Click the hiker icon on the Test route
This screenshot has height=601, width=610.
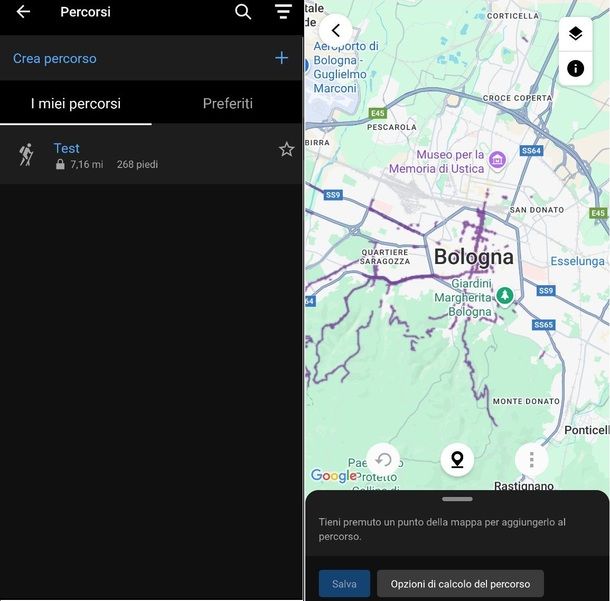[x=26, y=155]
